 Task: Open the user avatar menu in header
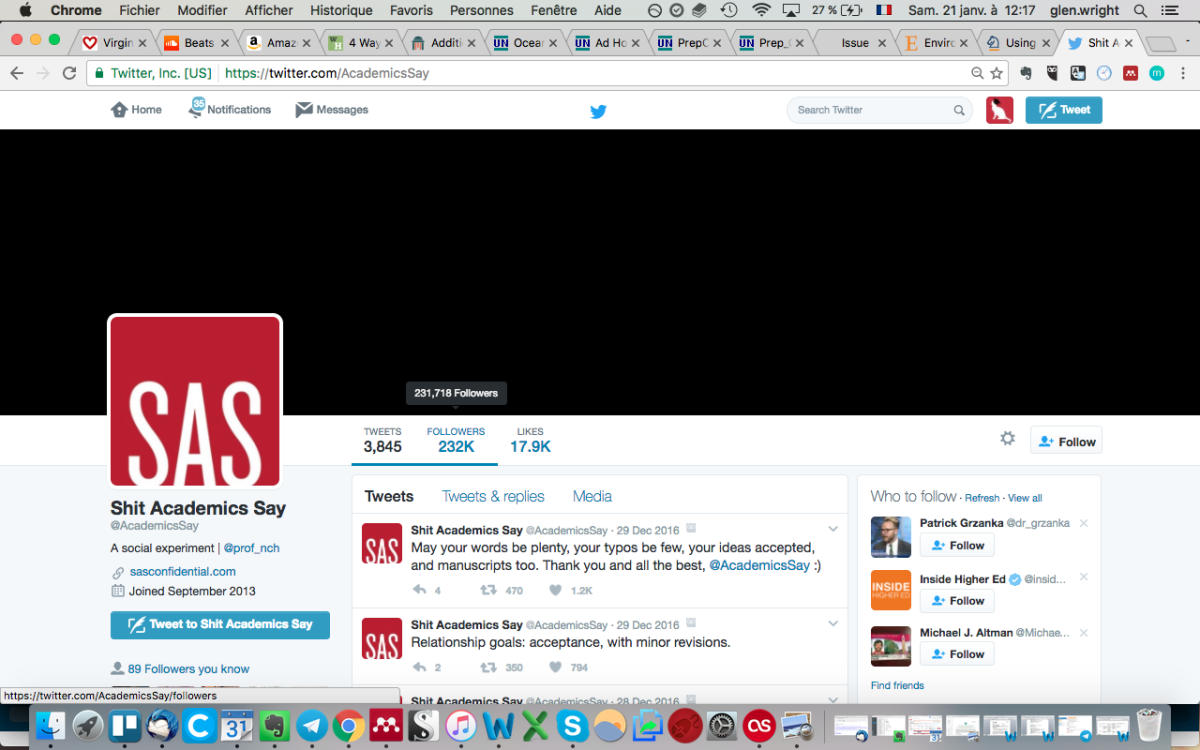pos(999,110)
